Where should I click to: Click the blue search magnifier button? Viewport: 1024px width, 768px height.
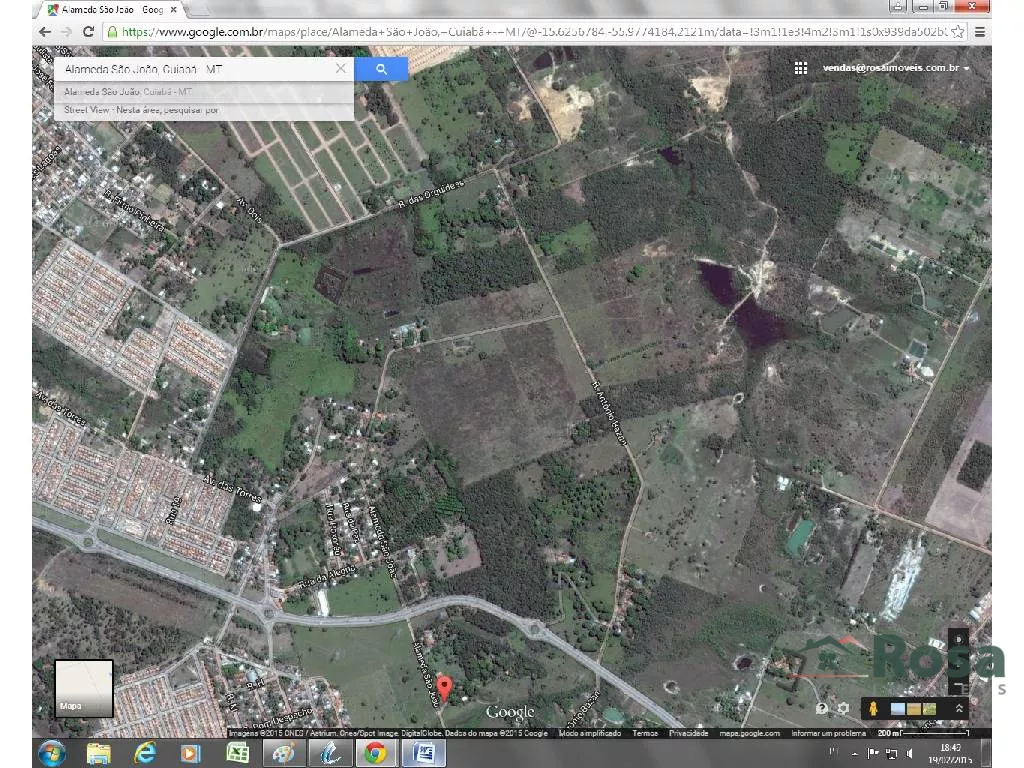coord(381,69)
